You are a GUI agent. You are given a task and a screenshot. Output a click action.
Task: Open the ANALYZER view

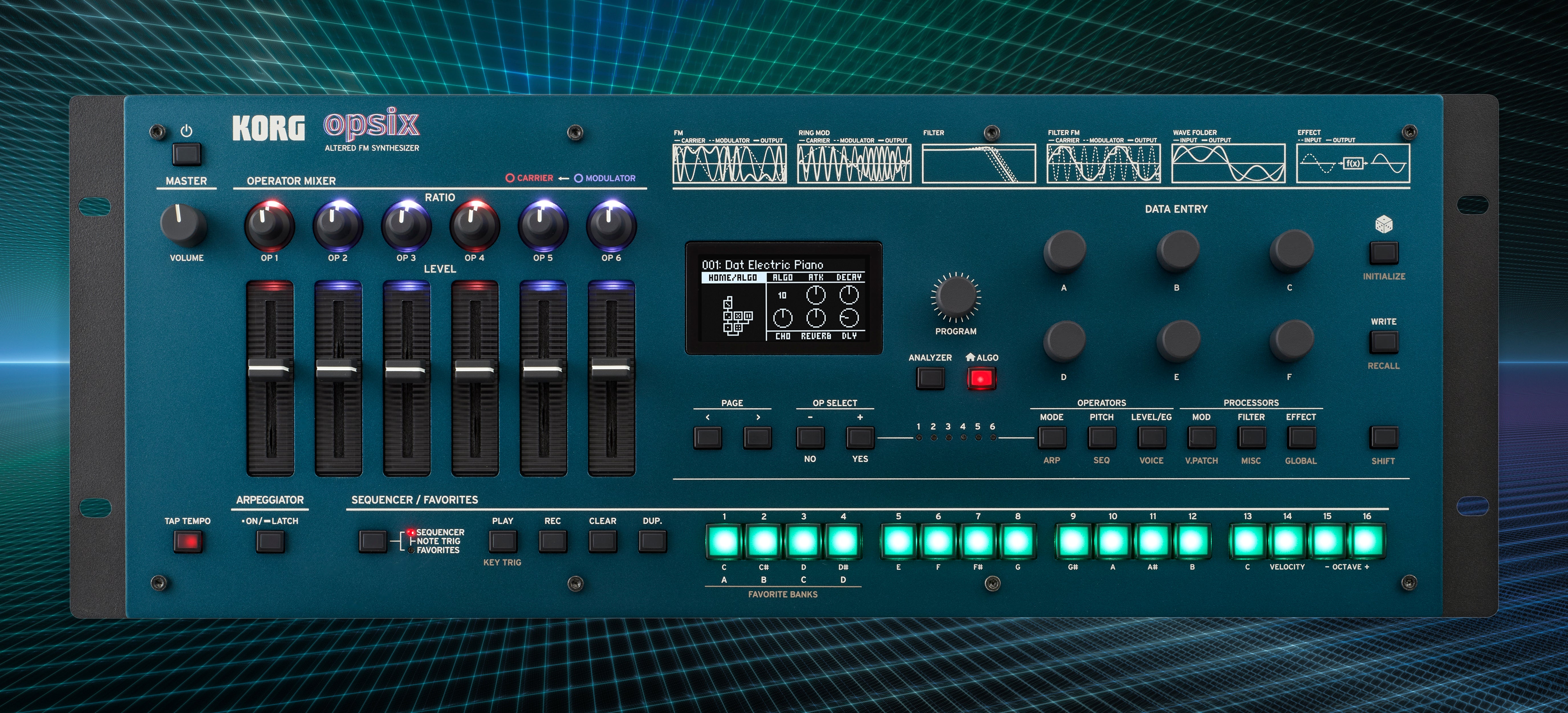point(931,378)
